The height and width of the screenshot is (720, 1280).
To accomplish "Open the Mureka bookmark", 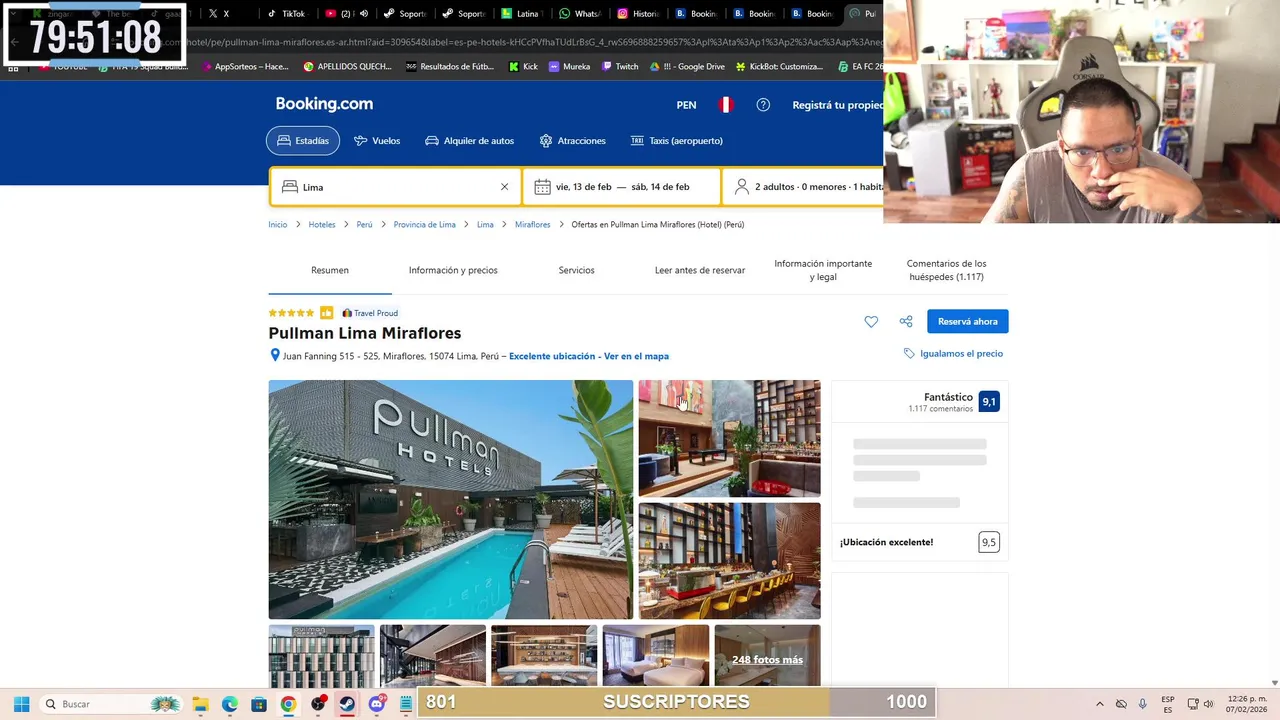I will click(x=570, y=66).
